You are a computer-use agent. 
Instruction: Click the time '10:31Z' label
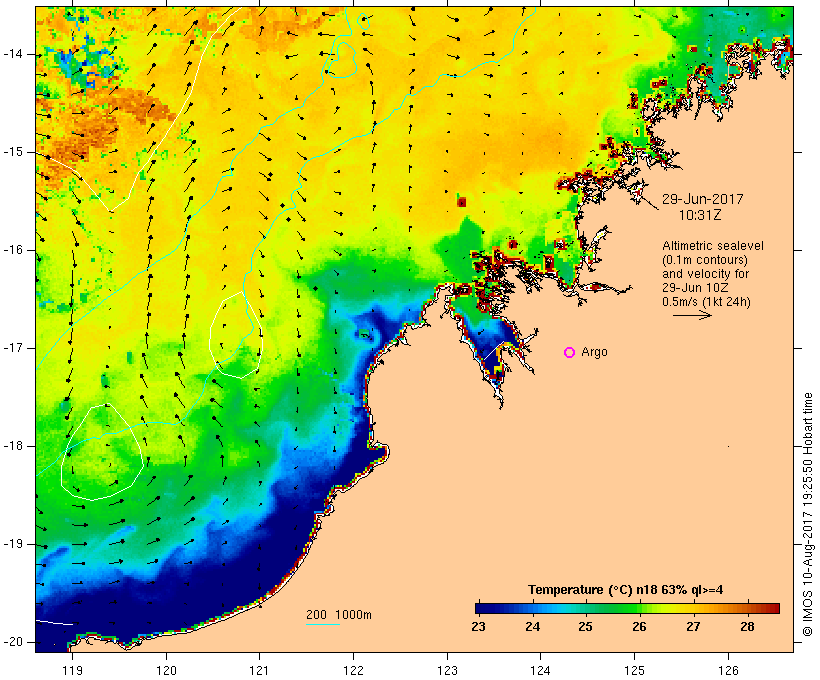700,215
